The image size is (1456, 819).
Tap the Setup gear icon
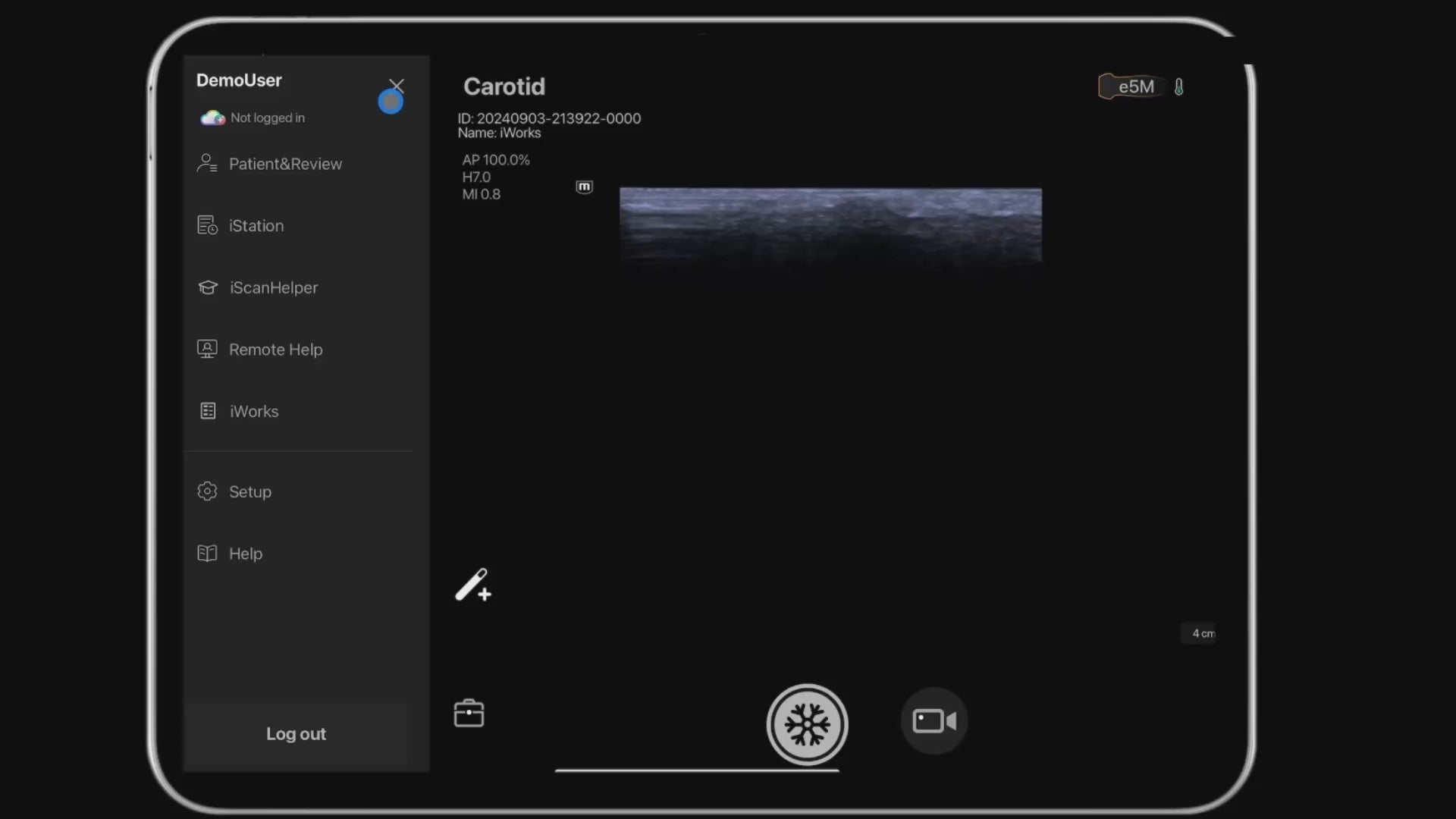(x=207, y=491)
